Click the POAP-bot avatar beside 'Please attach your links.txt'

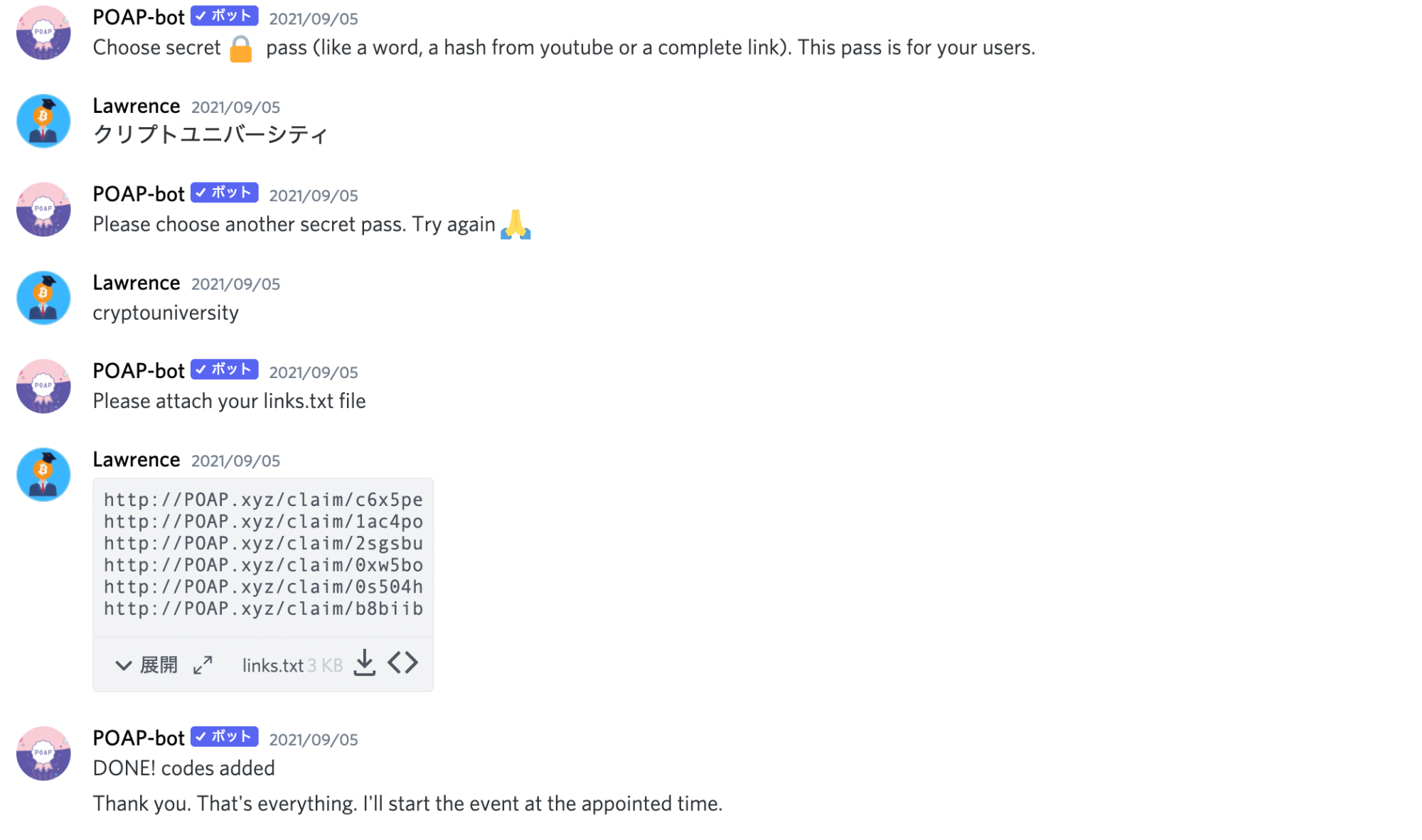click(x=43, y=387)
